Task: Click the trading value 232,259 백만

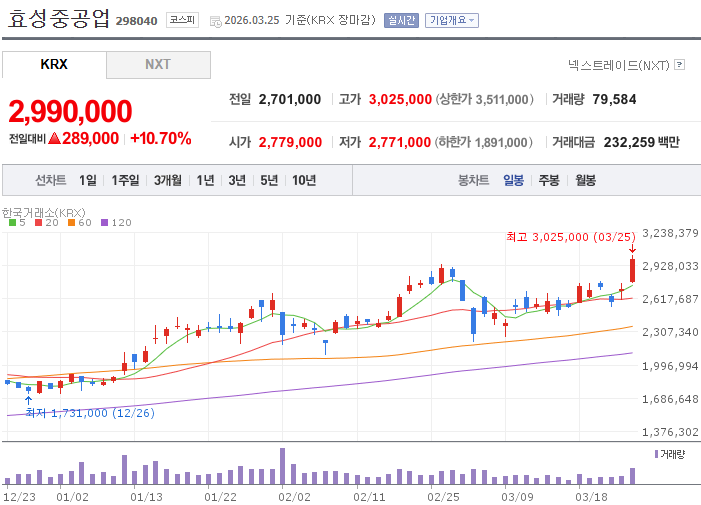Action: (x=642, y=142)
